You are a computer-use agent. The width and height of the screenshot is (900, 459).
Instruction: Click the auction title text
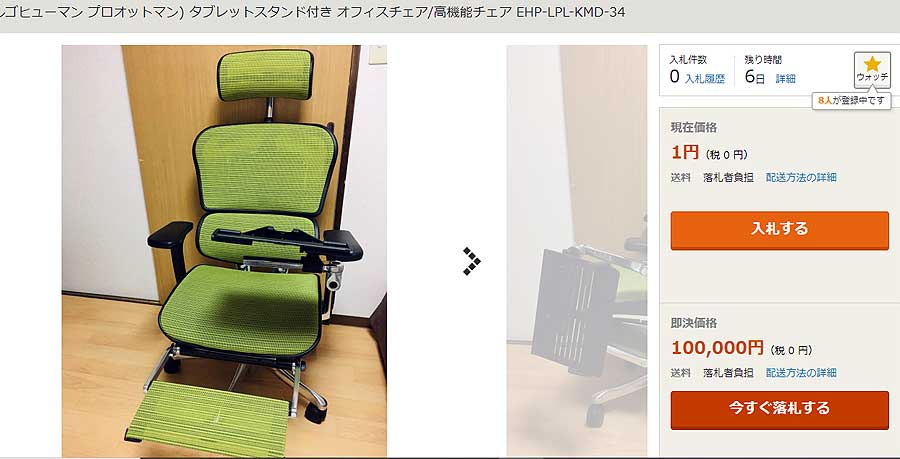[313, 13]
